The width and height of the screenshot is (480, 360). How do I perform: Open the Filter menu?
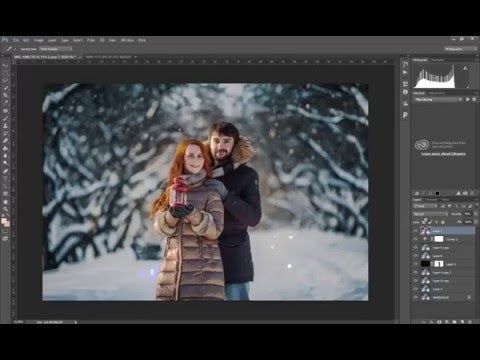[x=91, y=40]
